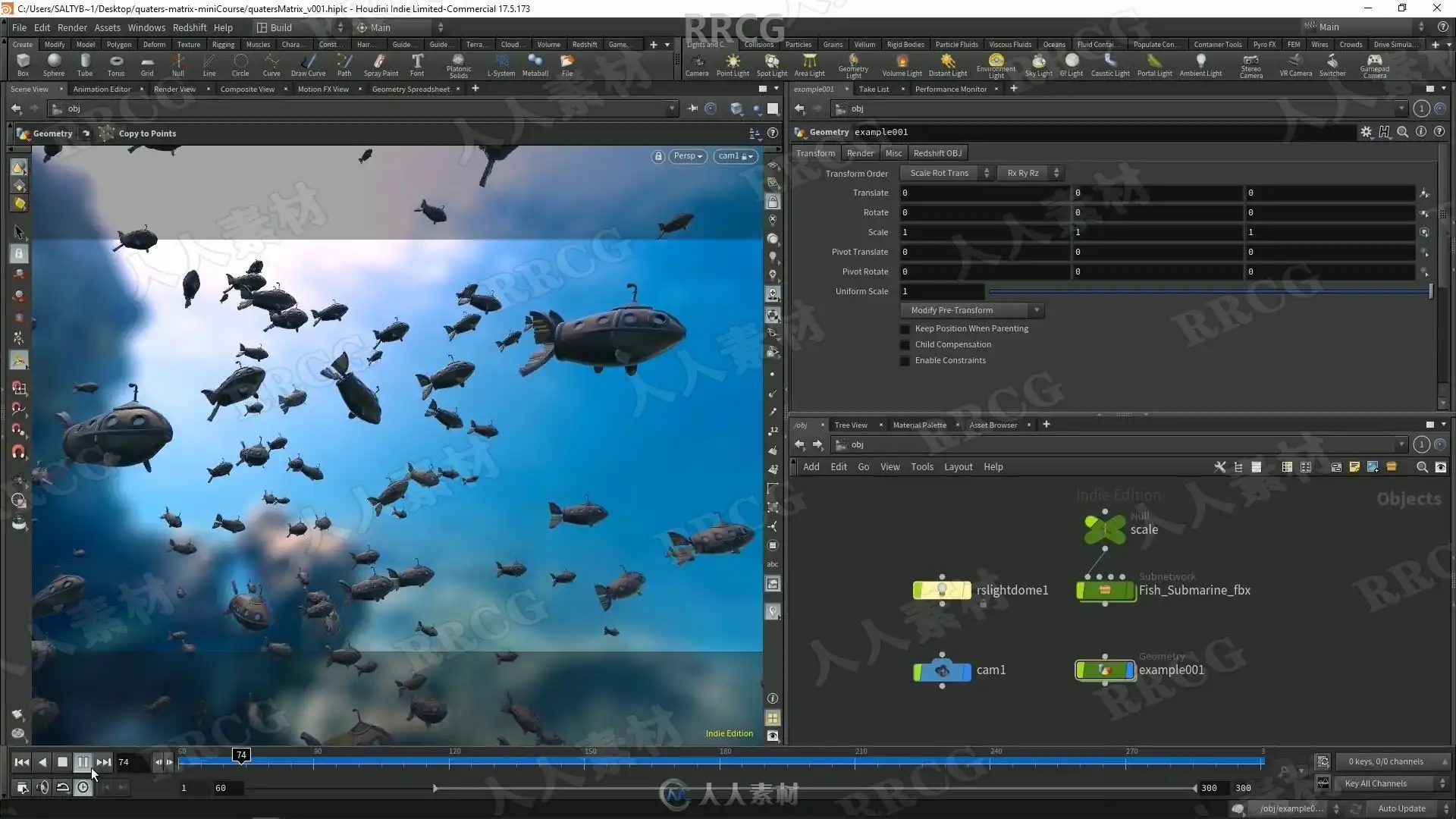Click the Torus shelf tool icon
This screenshot has width=1456, height=819.
[x=115, y=64]
